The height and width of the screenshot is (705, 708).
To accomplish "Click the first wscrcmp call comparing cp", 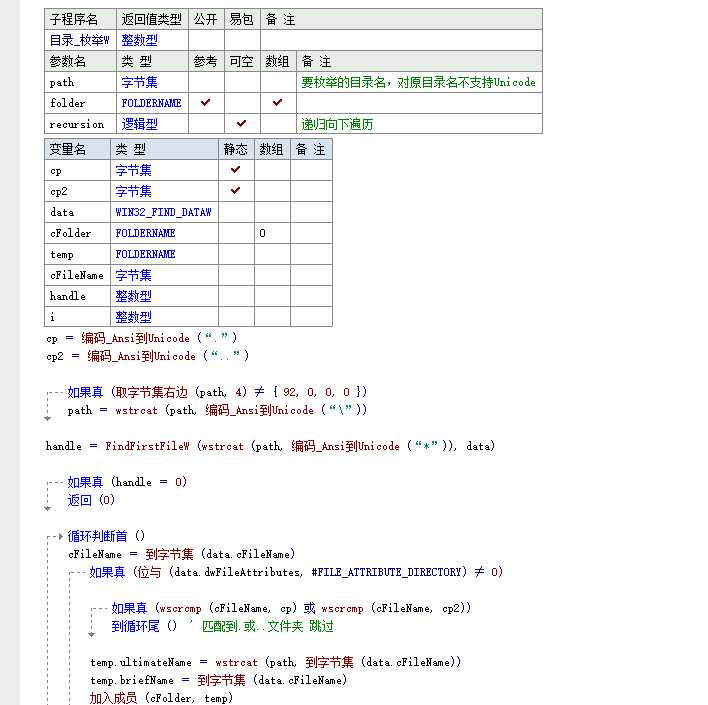I will pos(181,609).
